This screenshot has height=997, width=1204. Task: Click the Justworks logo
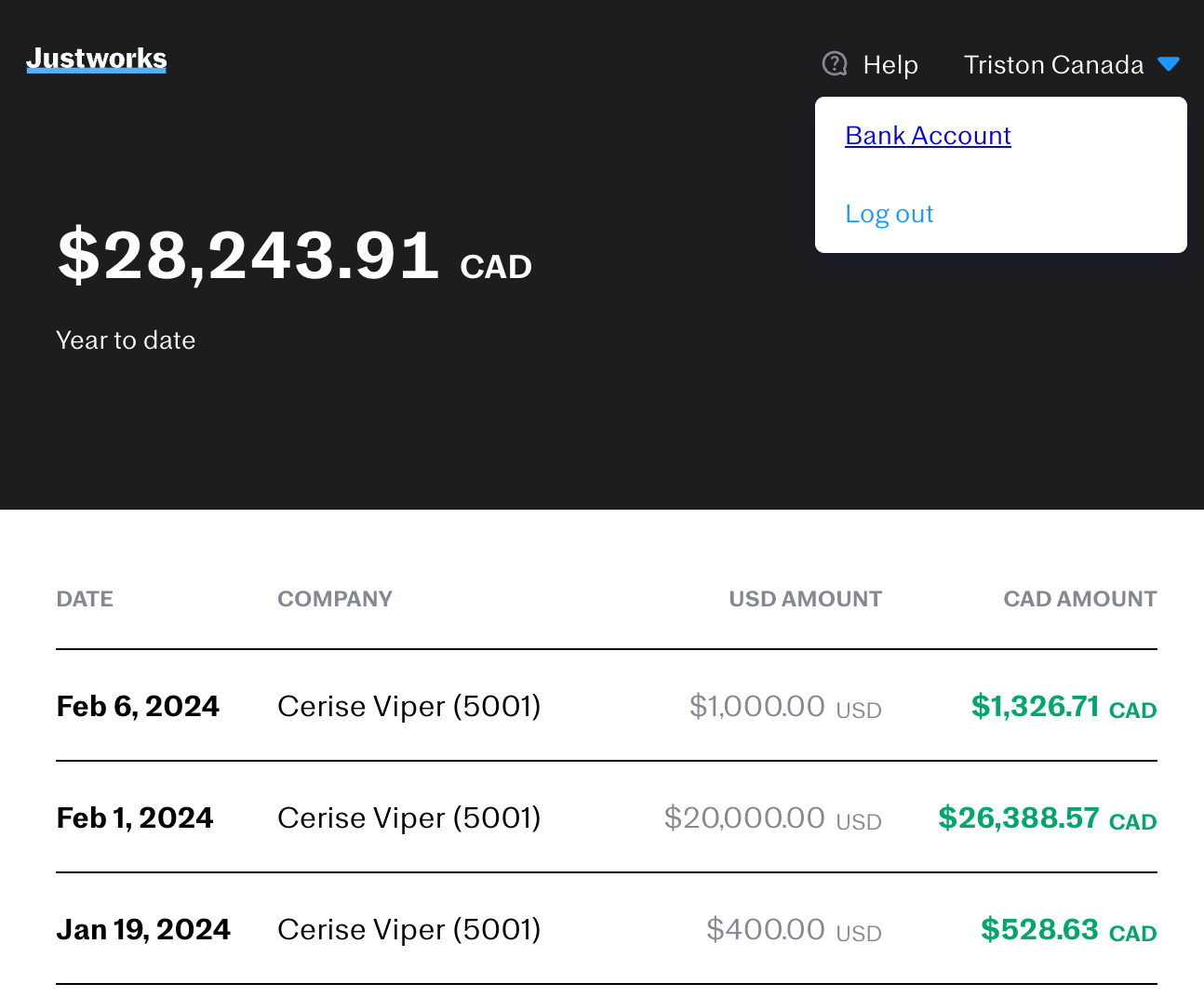(x=97, y=59)
